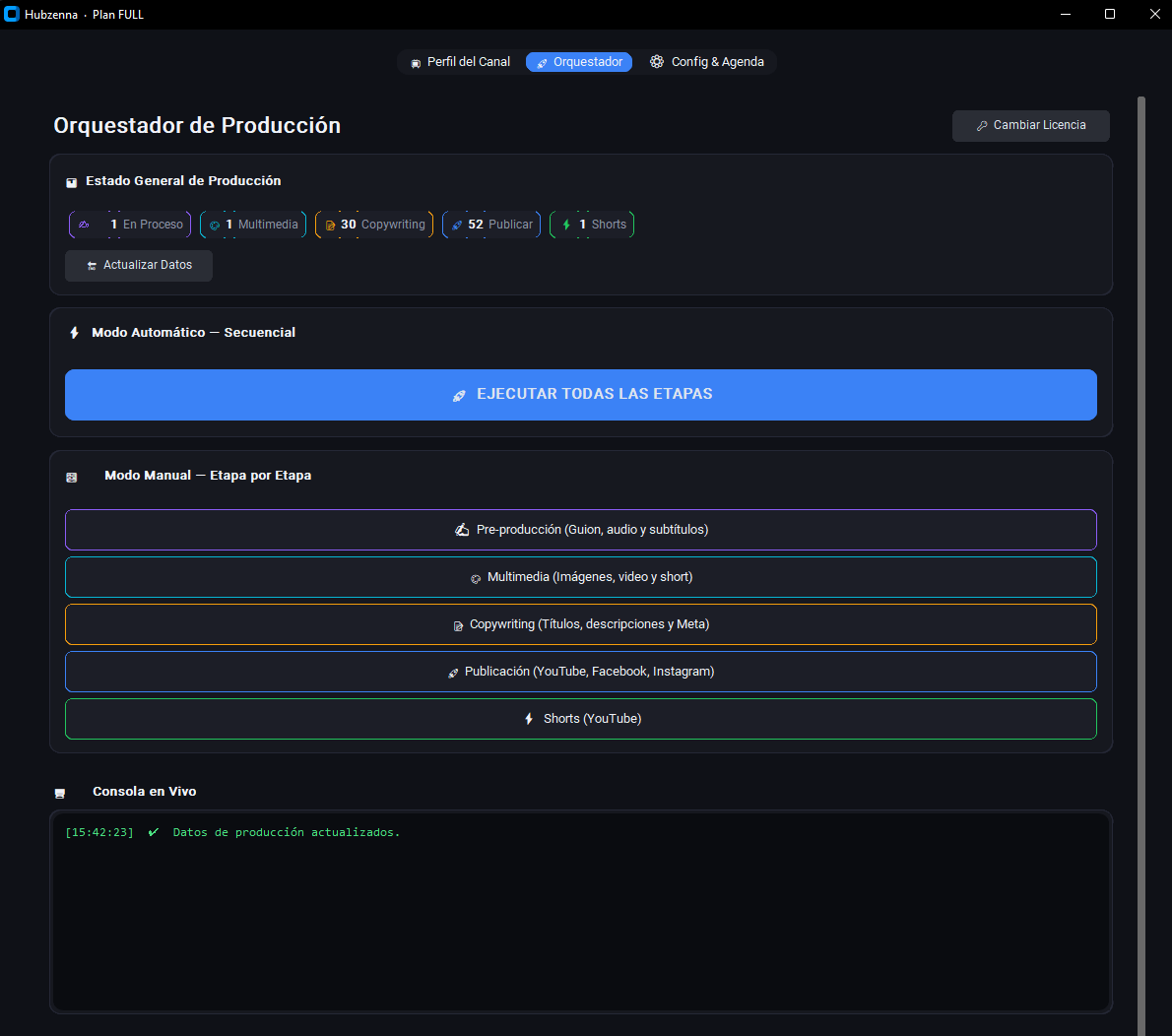
Task: Click the Cambiar Licencia button
Action: click(1031, 126)
